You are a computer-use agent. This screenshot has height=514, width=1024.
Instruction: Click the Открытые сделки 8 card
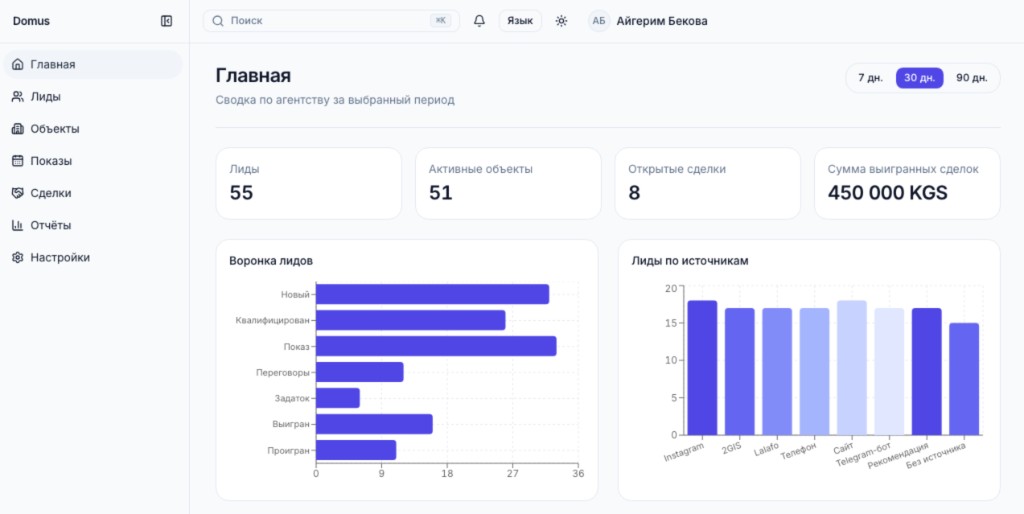707,184
